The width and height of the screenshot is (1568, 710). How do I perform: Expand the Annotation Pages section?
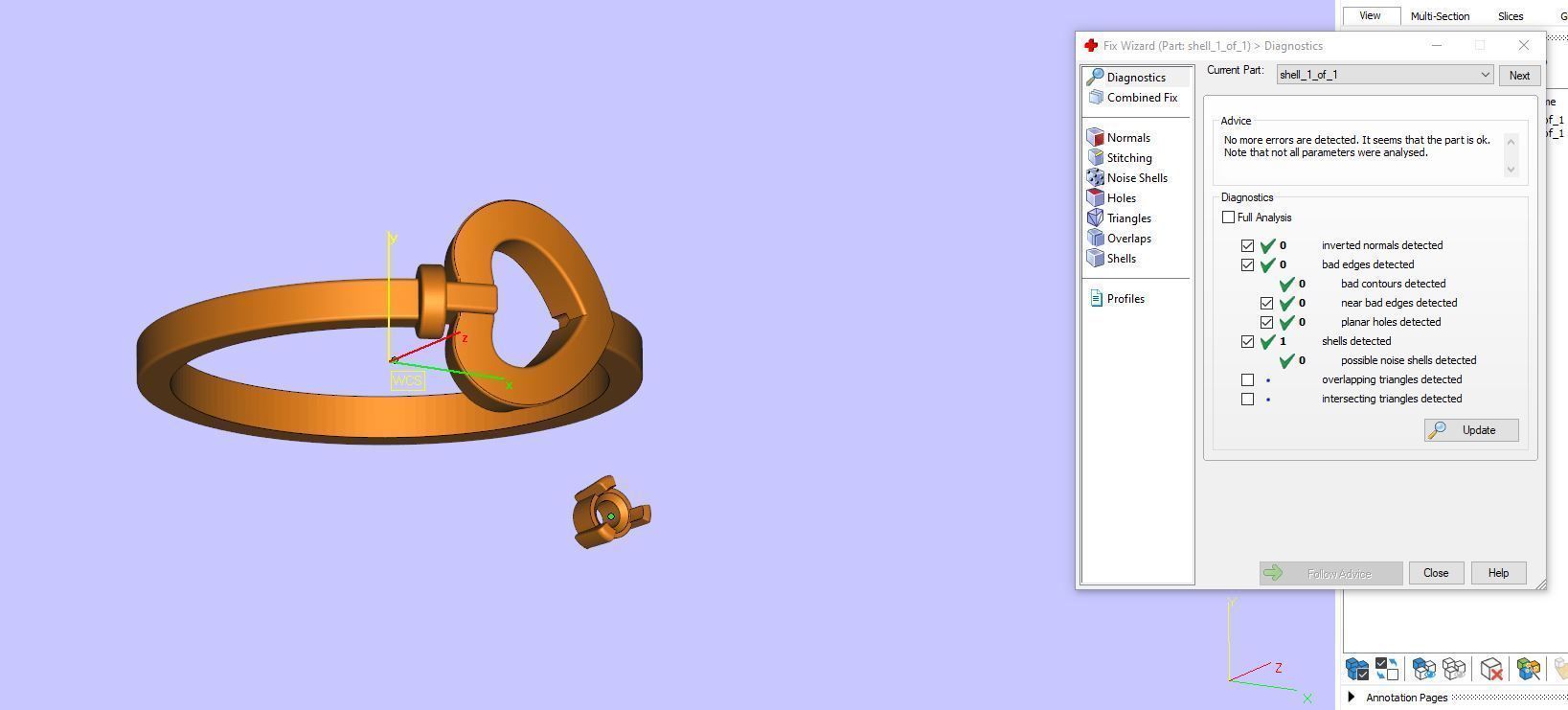(x=1352, y=698)
